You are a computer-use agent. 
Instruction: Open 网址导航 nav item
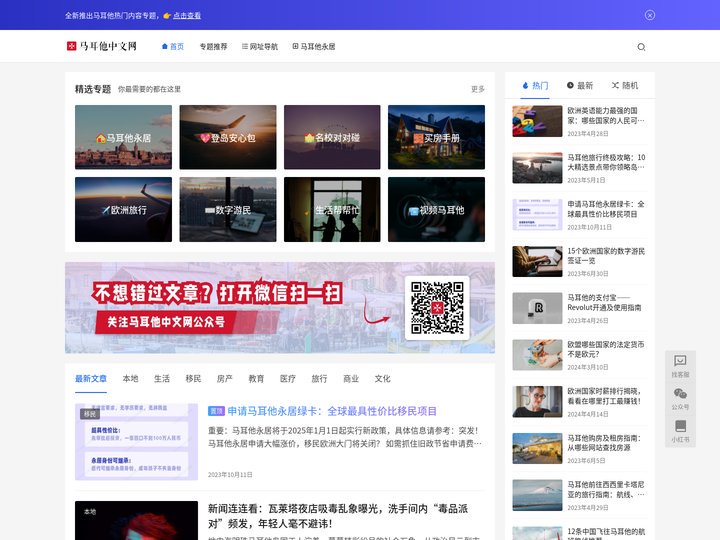click(x=260, y=46)
